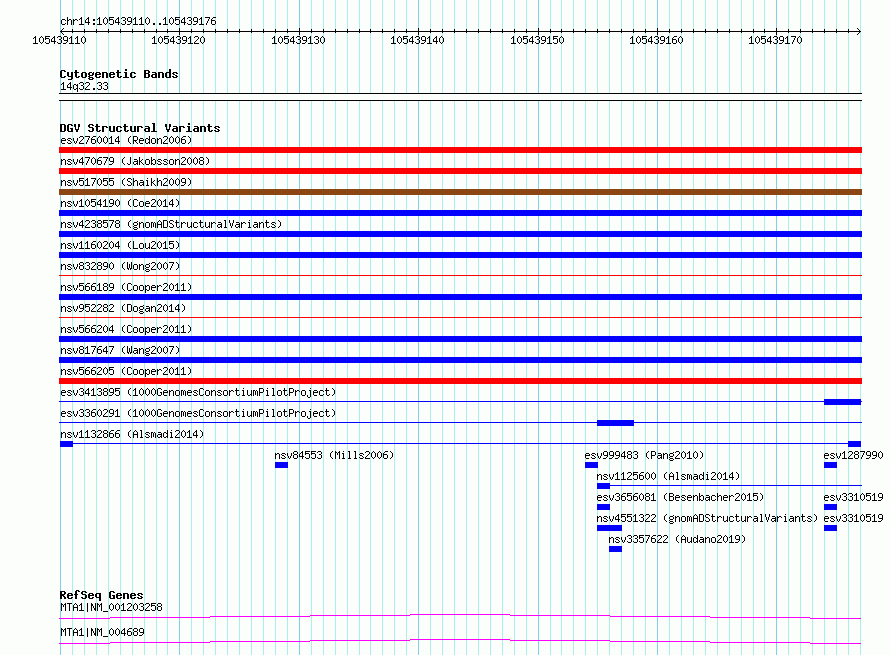This screenshot has width=890, height=655.
Task: Click the blue bar under nsv4238578
Action: [x=460, y=234]
